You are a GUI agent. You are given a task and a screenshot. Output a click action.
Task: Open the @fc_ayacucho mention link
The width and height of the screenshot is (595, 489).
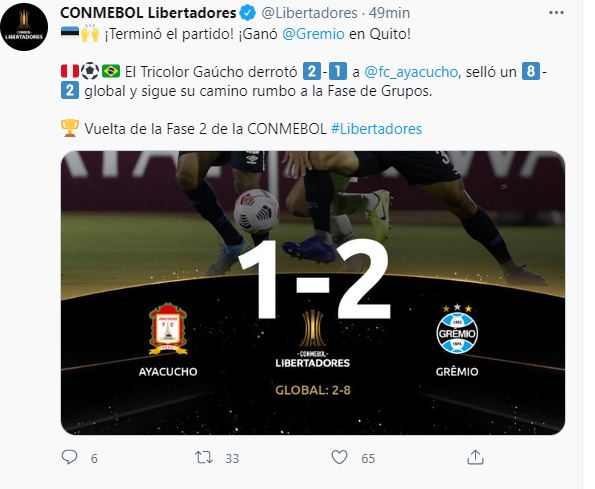pos(411,72)
